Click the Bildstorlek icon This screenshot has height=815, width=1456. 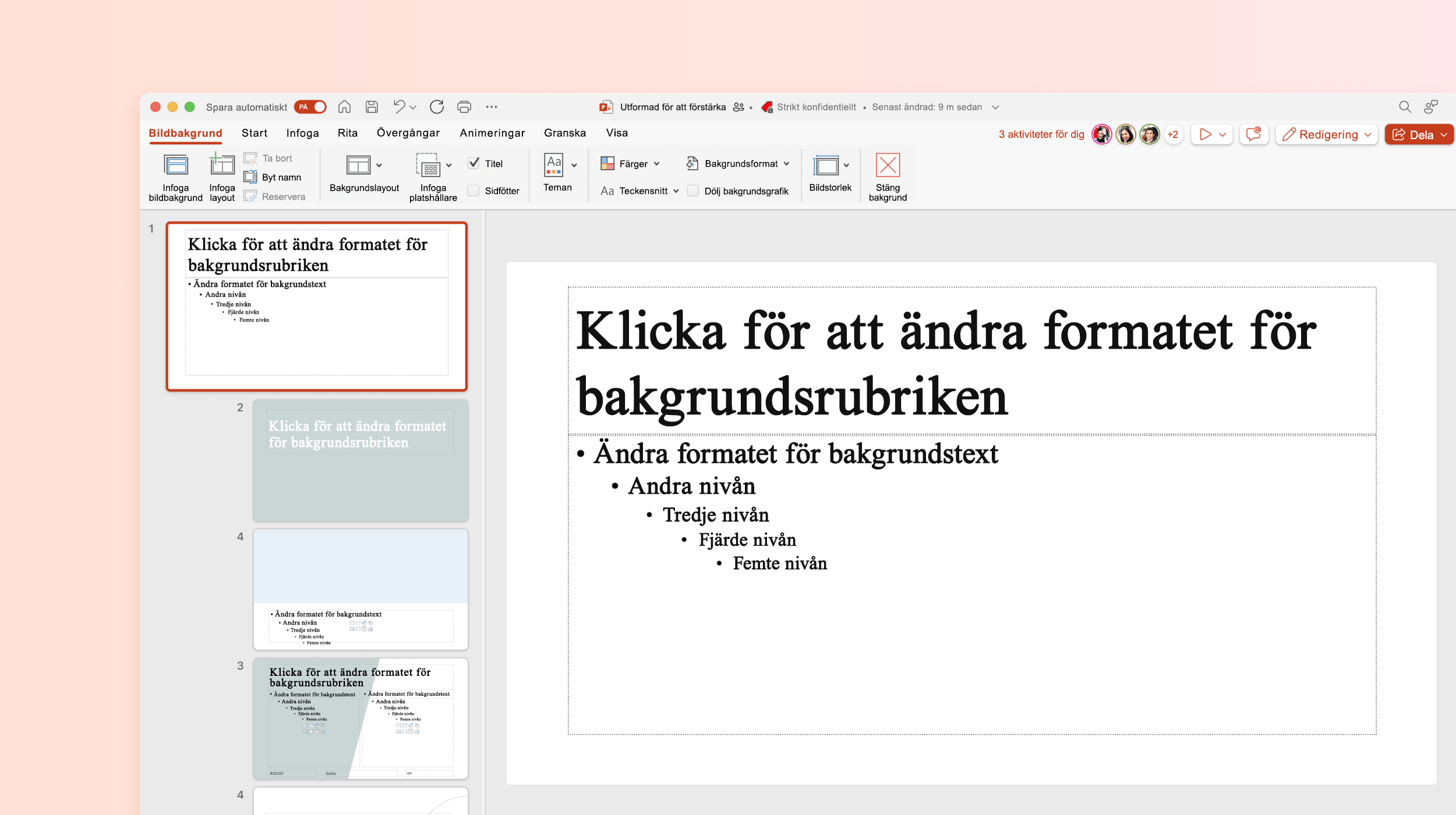[826, 165]
